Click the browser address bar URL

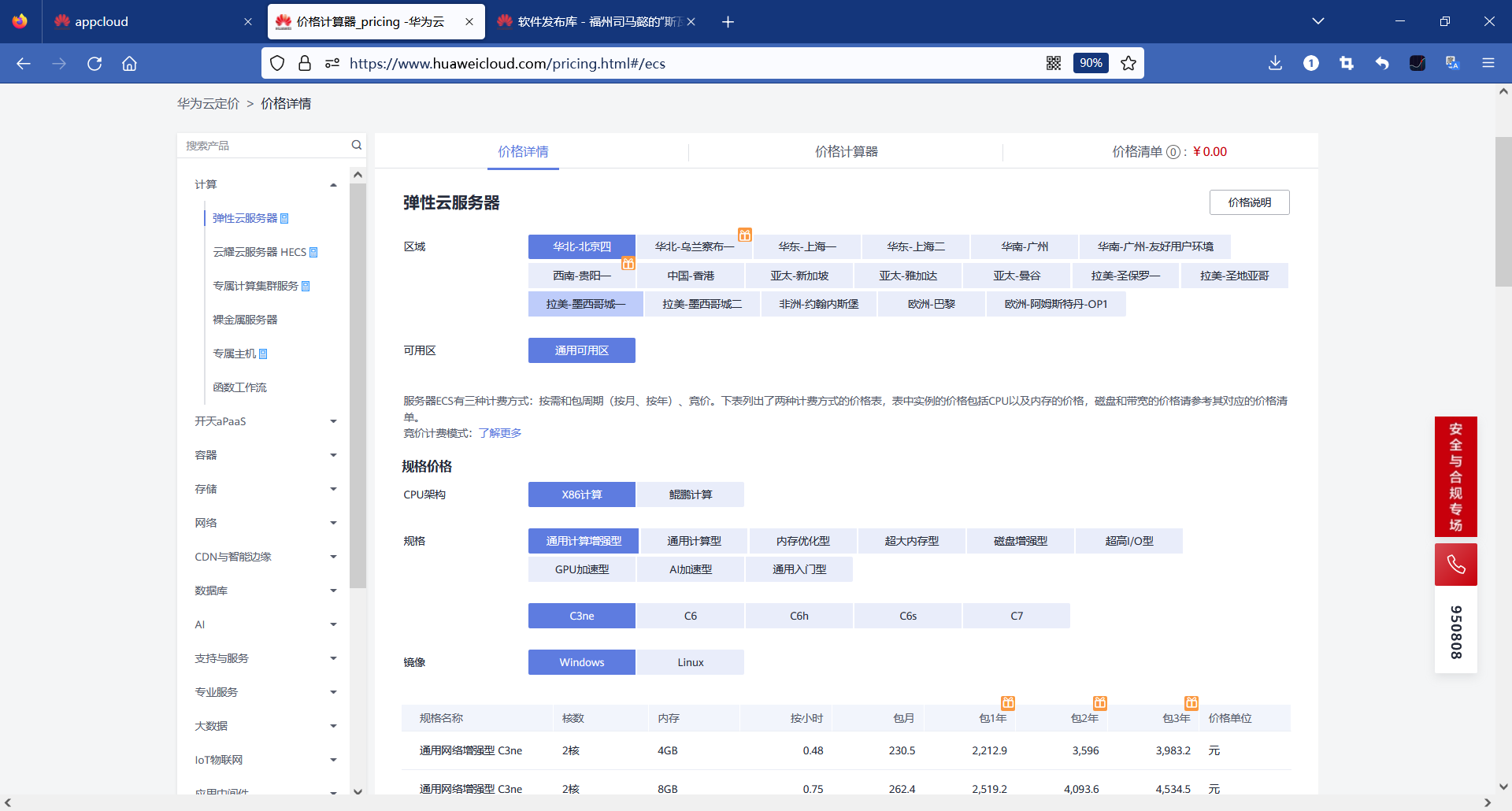point(507,64)
